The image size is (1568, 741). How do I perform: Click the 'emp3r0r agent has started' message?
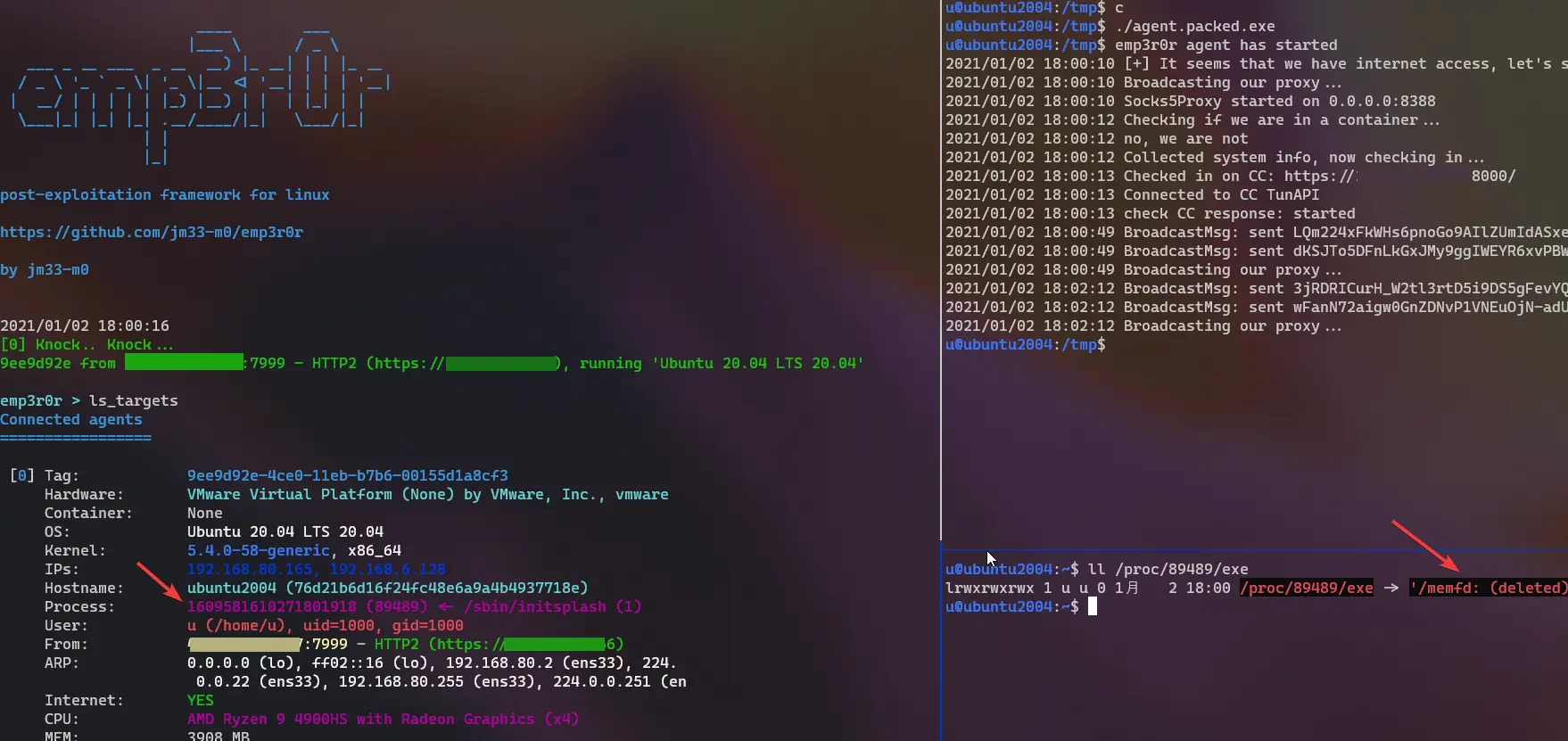pos(1226,45)
